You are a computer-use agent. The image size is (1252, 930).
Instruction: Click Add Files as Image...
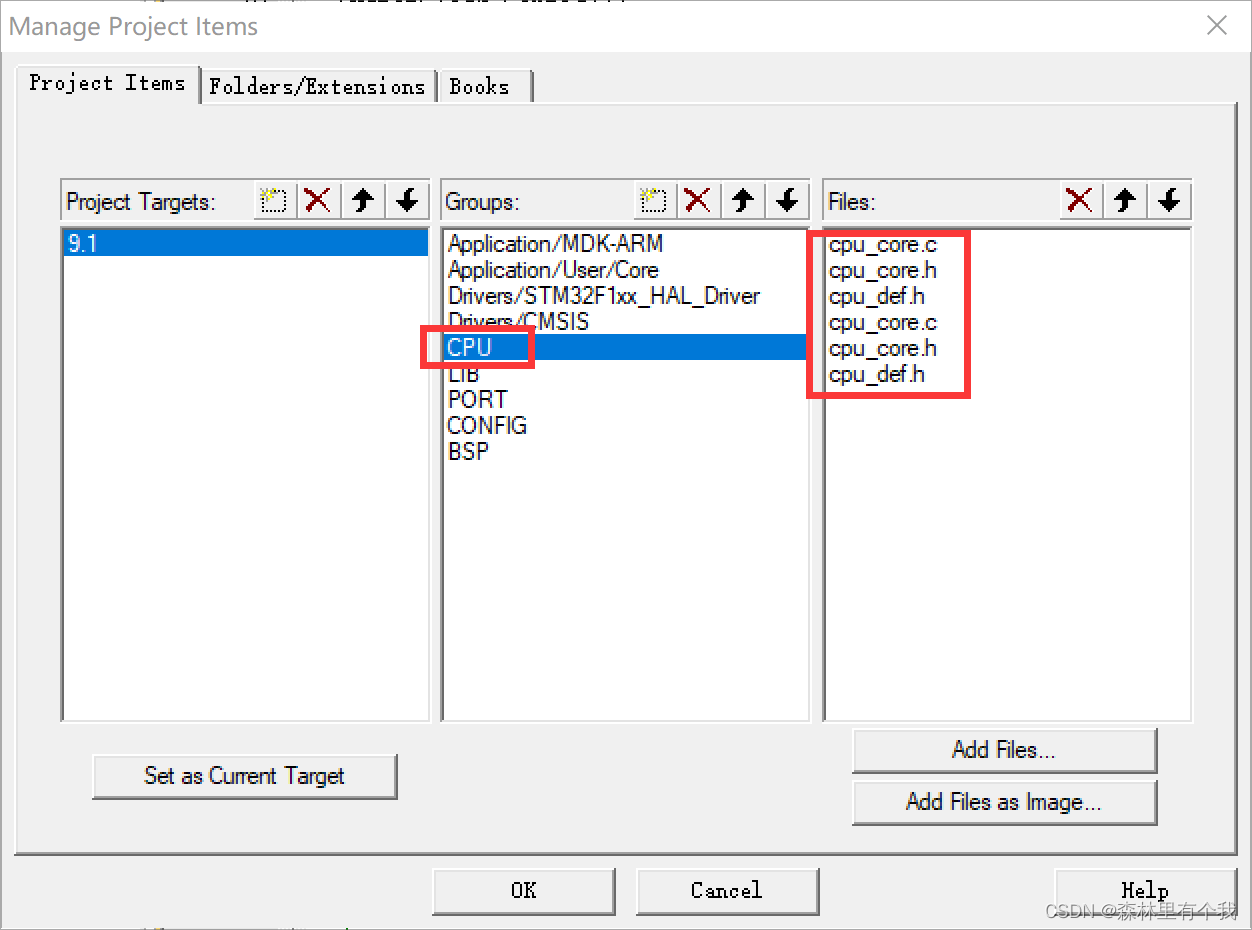[x=1004, y=802]
